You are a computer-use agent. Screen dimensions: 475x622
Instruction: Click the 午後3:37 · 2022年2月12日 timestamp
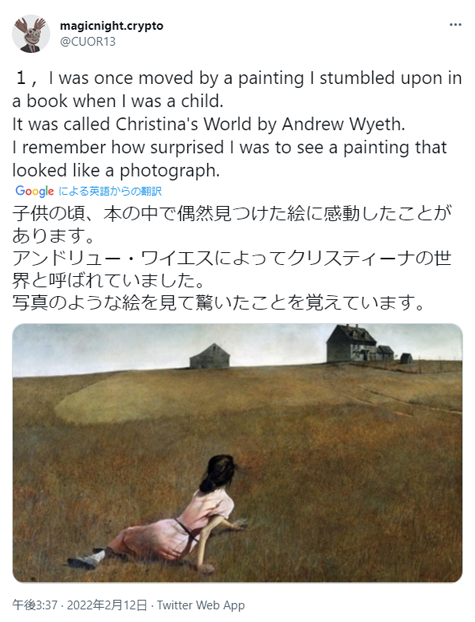pyautogui.click(x=80, y=605)
